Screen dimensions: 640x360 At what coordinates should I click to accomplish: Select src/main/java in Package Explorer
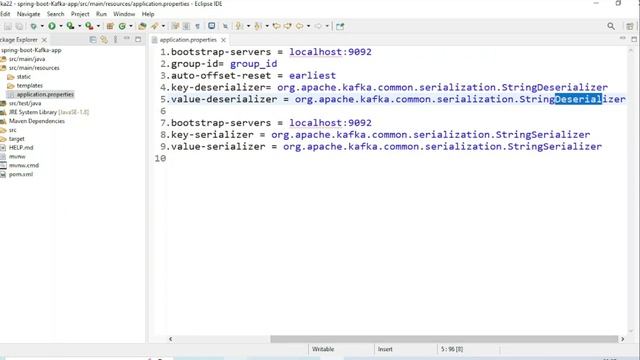[27, 59]
